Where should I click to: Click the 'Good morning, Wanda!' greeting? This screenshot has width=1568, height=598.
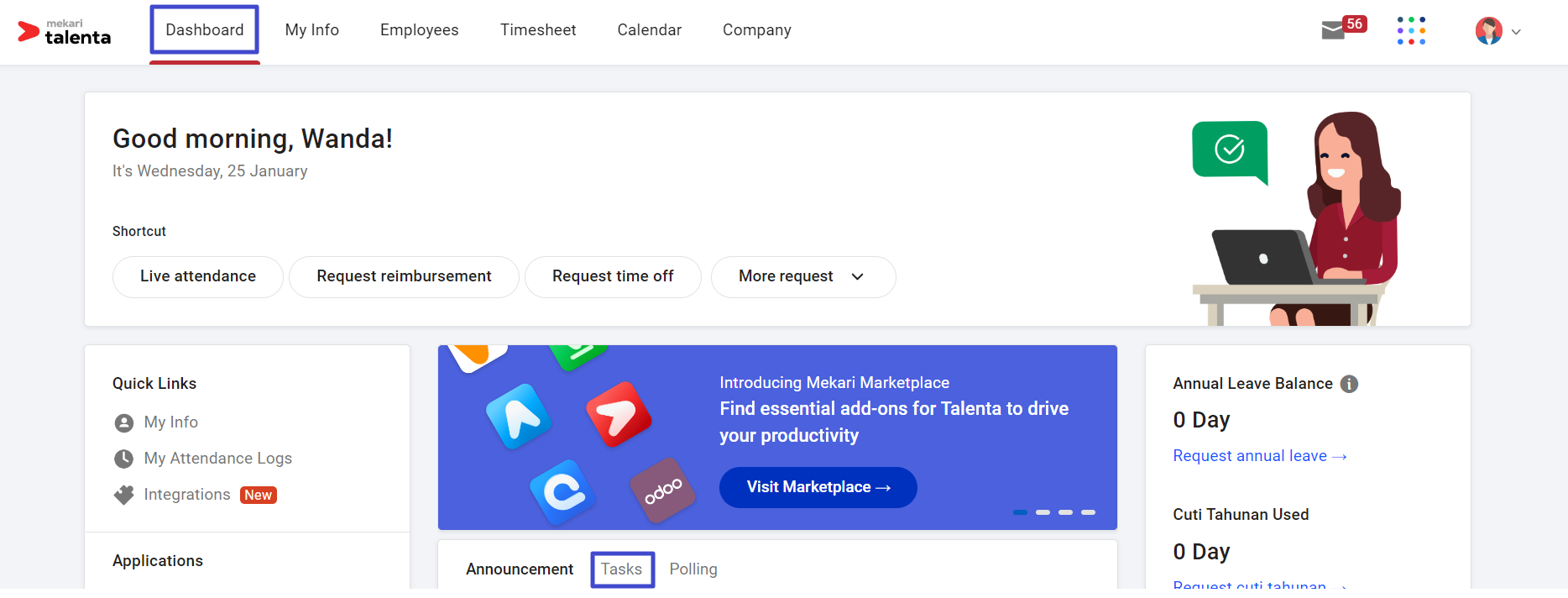[253, 139]
